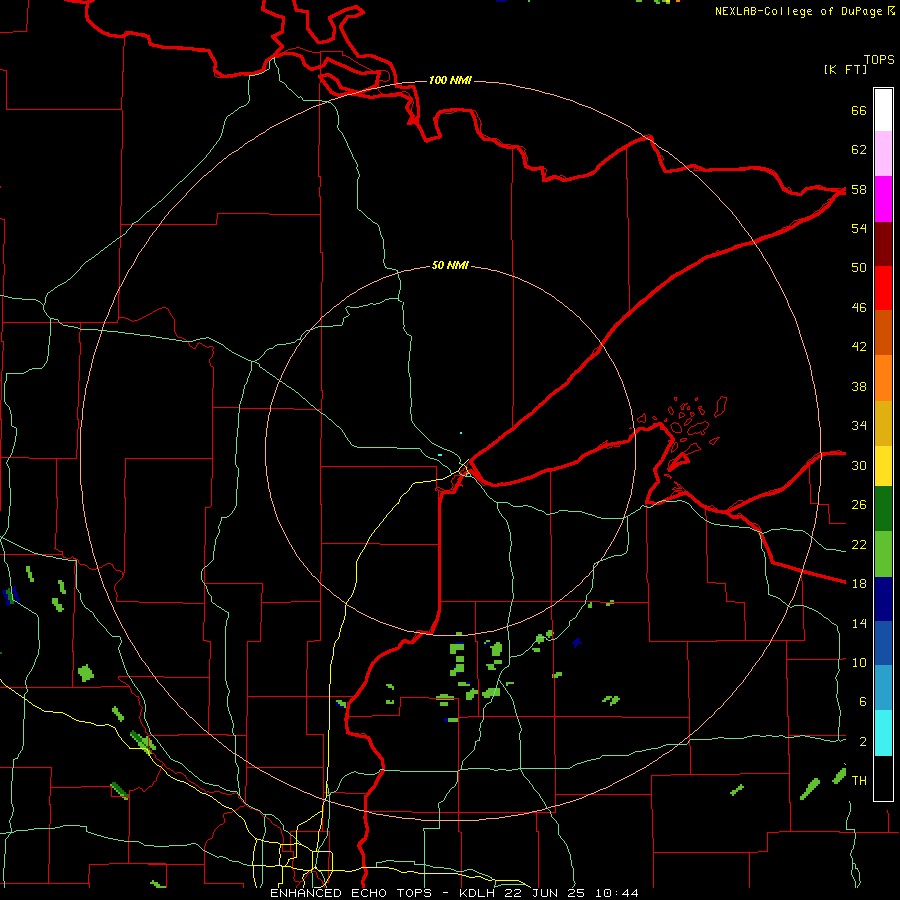The width and height of the screenshot is (900, 900).
Task: Click the '50 NMI' range ring label
Action: (x=450, y=265)
